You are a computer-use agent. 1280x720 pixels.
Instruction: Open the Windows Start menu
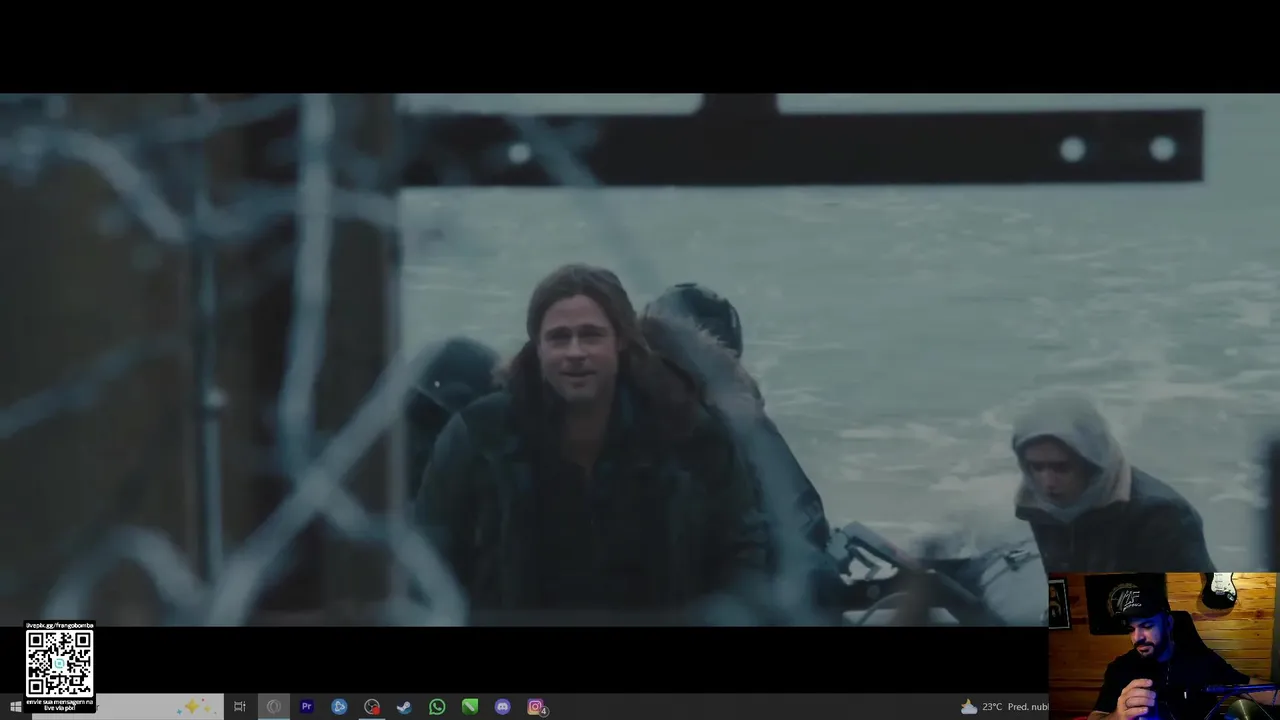15,707
